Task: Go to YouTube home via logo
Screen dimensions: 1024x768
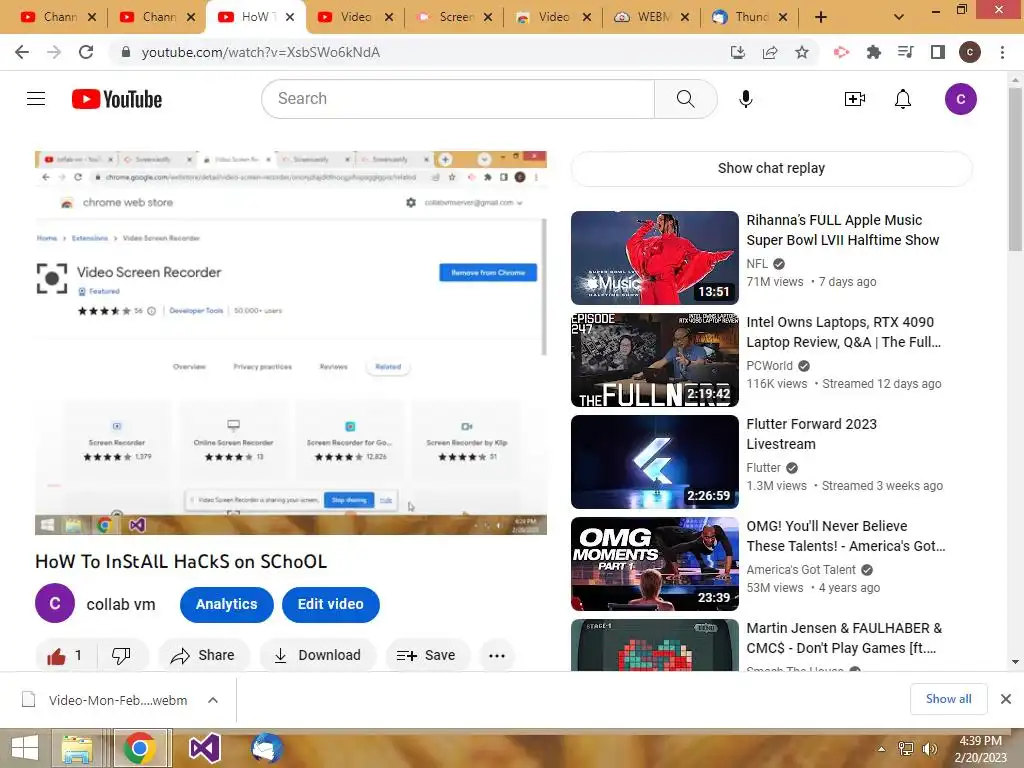Action: click(x=117, y=99)
